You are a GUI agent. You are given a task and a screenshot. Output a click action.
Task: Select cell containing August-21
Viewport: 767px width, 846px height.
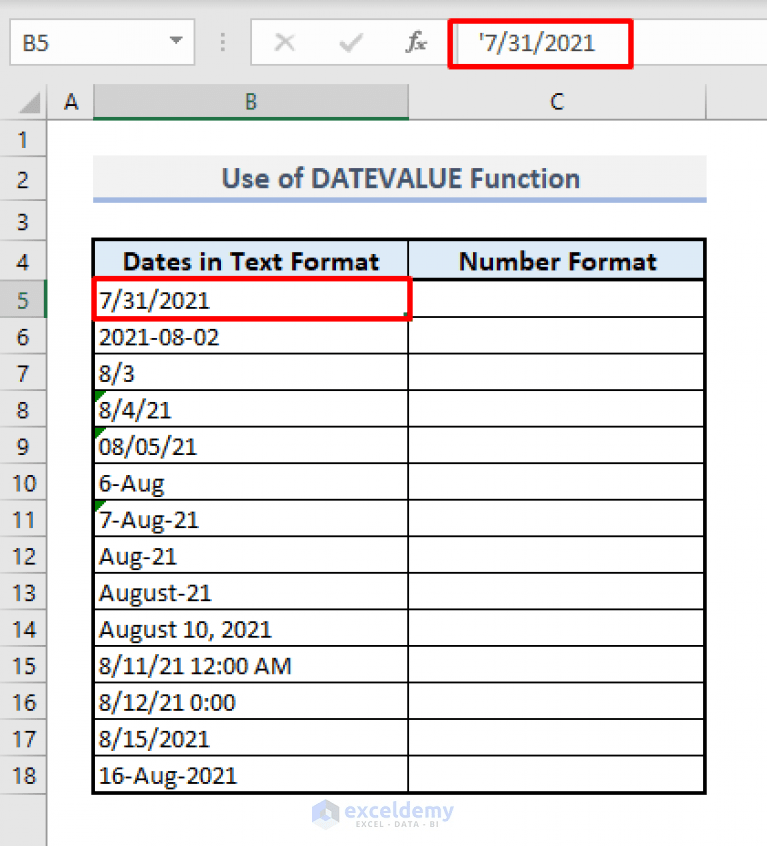tap(251, 592)
